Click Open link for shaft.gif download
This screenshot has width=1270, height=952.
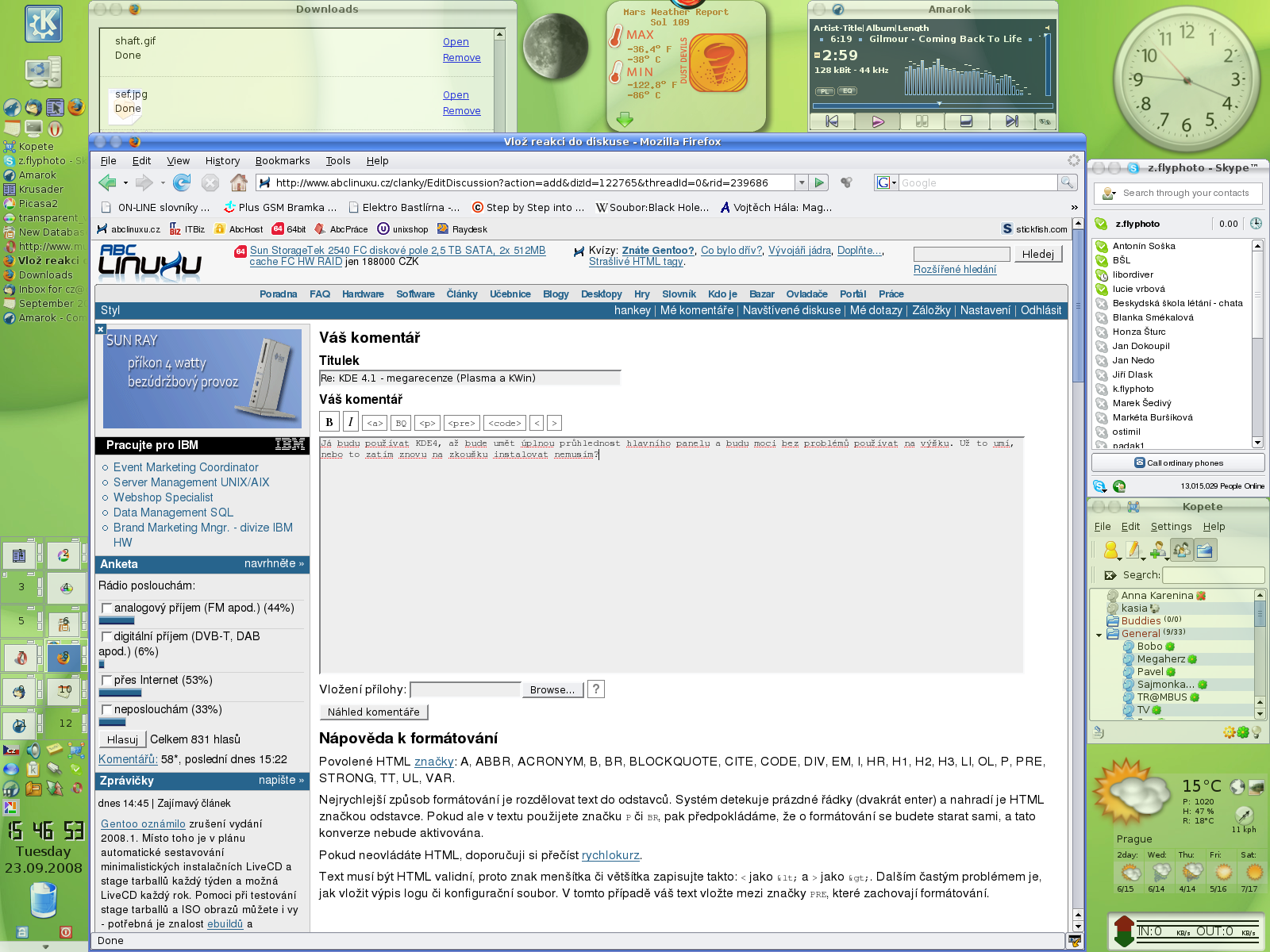point(456,42)
